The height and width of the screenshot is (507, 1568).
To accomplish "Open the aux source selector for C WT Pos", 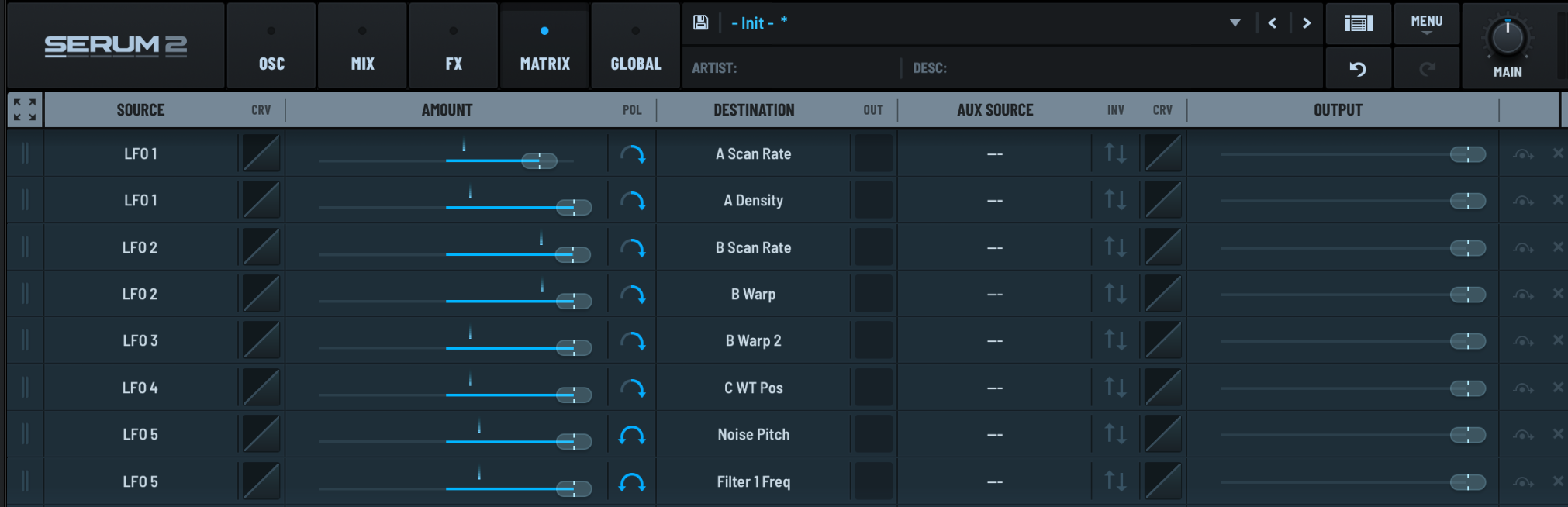I will (x=995, y=388).
